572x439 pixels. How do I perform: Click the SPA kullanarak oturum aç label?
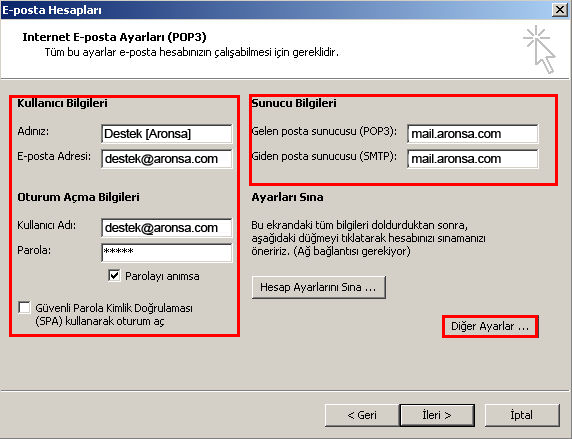(x=114, y=315)
